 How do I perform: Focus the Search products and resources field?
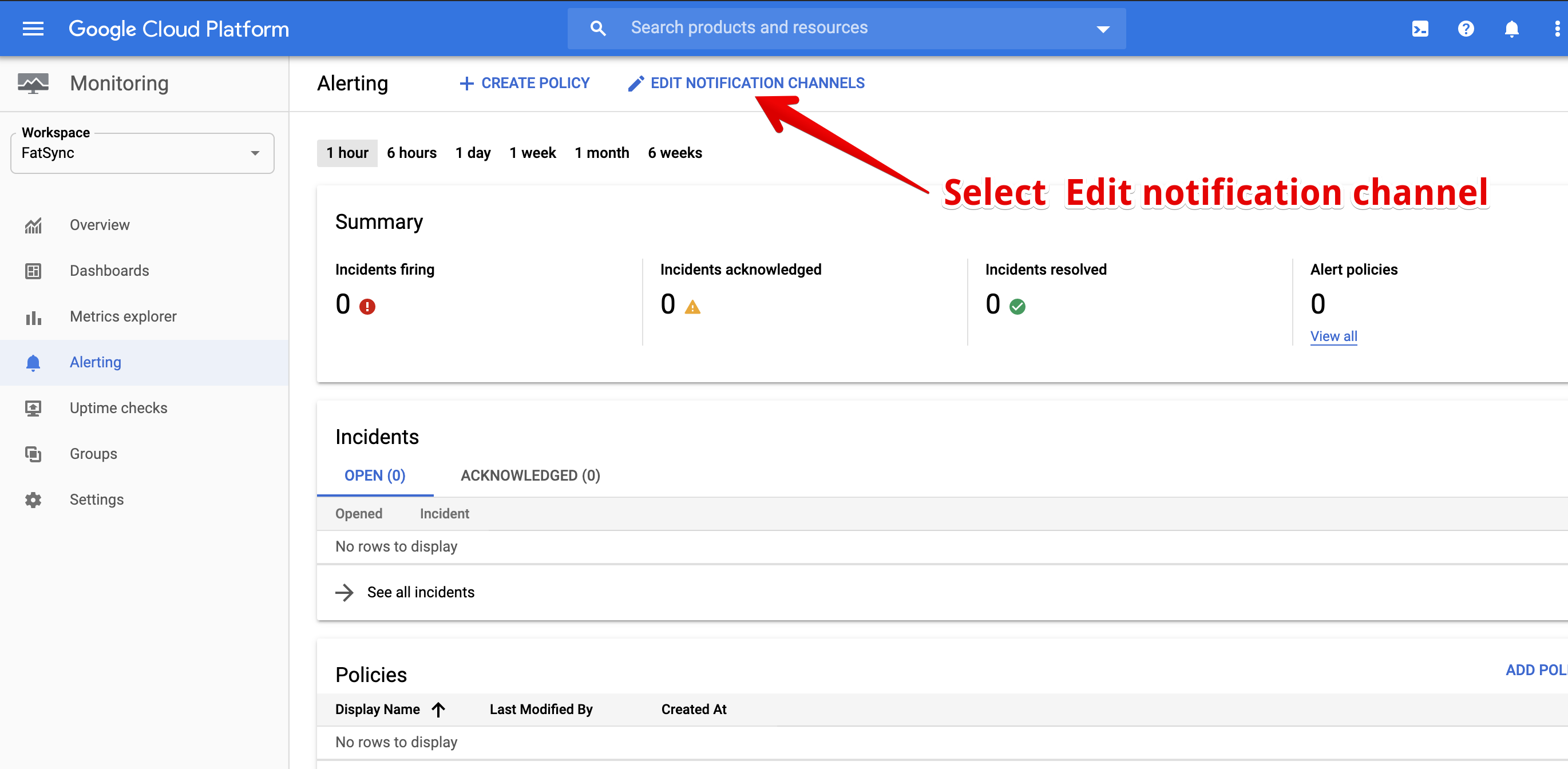click(x=846, y=29)
